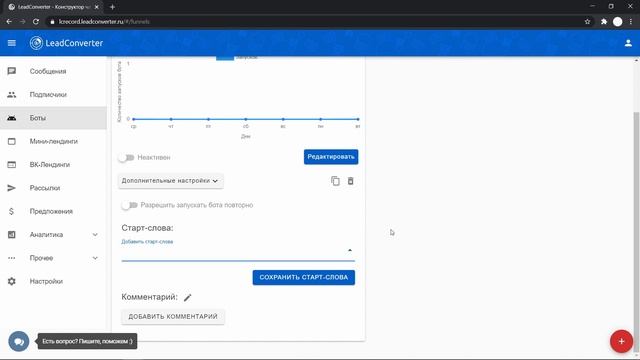
Task: Click the Мини-лендинги window icon
Action: pyautogui.click(x=11, y=141)
